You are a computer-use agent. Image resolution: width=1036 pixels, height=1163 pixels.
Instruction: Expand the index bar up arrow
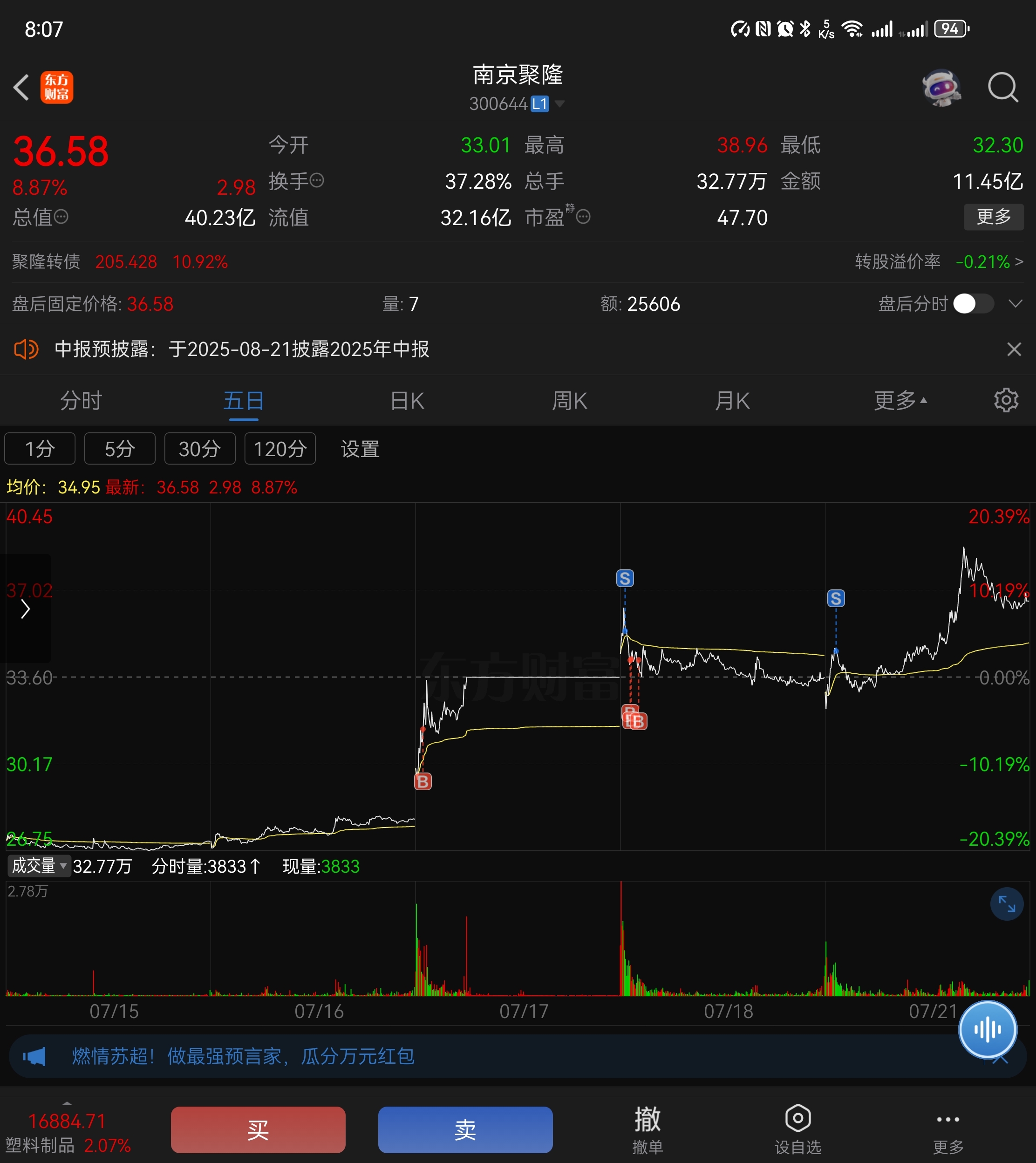pos(67,1103)
